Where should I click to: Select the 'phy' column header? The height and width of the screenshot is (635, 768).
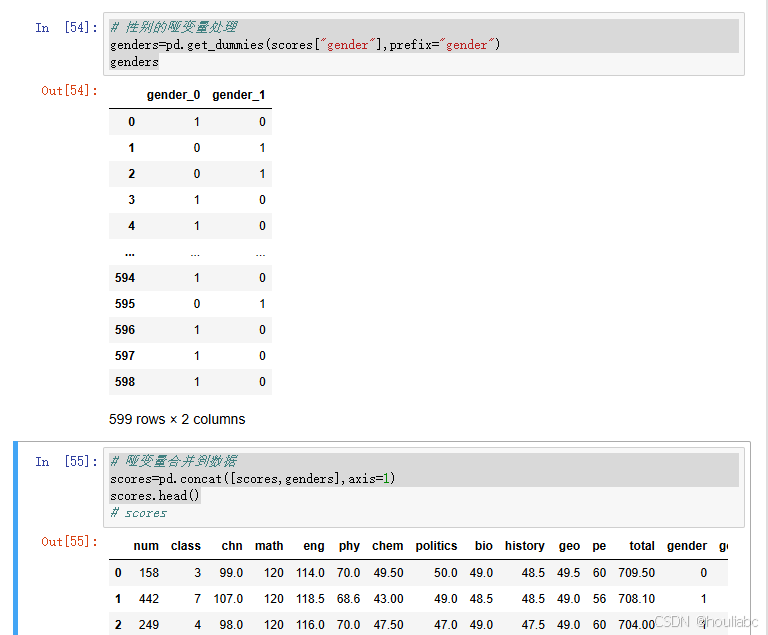(x=349, y=545)
